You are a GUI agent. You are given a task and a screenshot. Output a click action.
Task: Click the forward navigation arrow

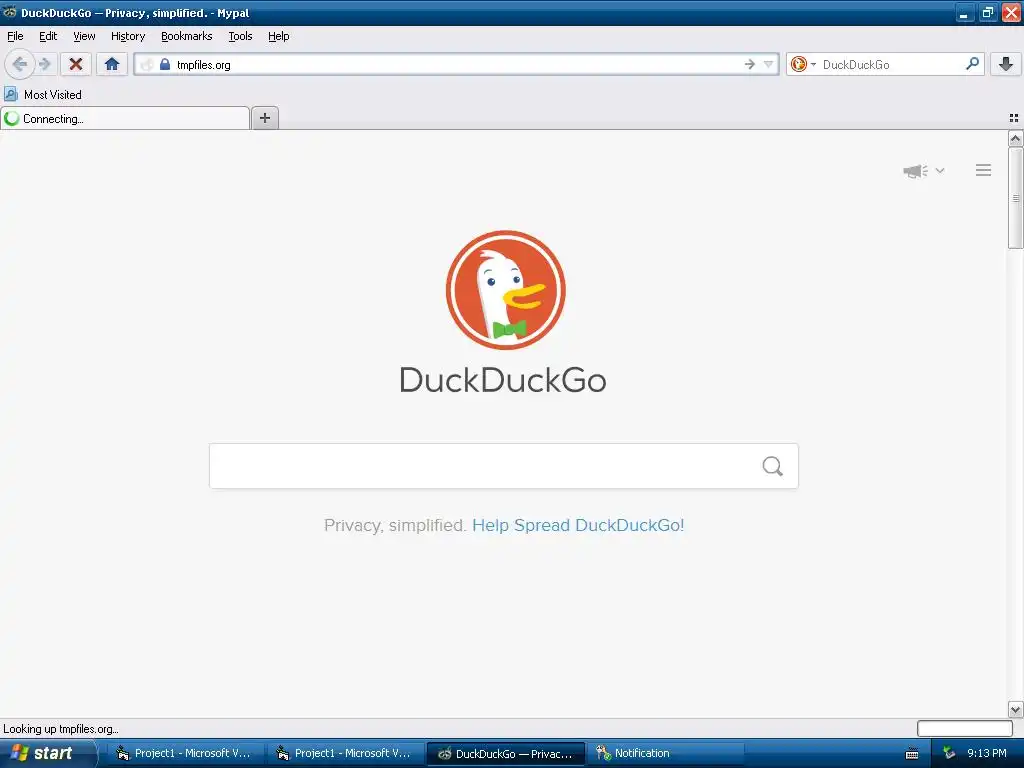tap(44, 64)
